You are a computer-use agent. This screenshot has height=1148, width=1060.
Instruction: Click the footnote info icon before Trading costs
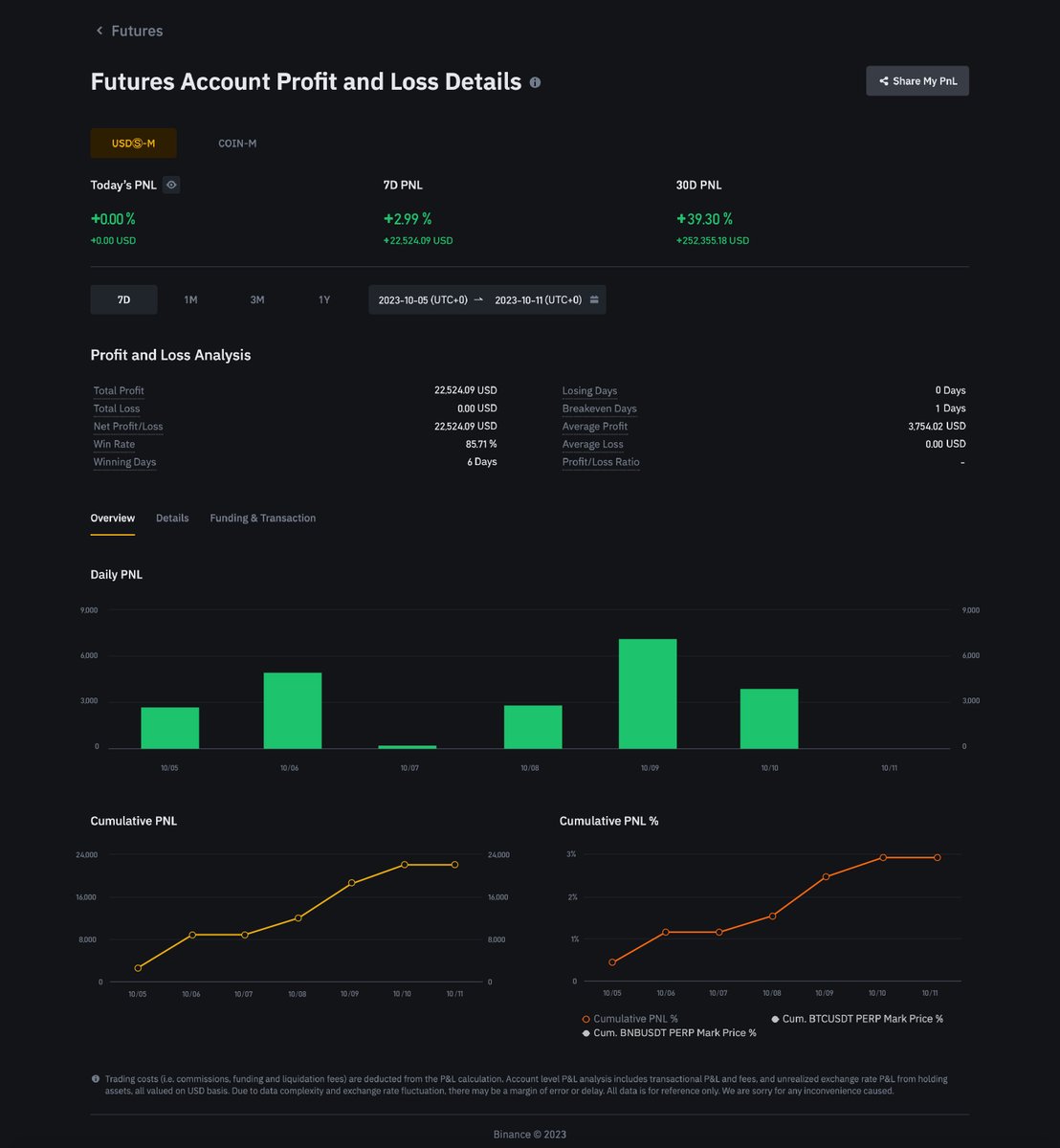[96, 1079]
